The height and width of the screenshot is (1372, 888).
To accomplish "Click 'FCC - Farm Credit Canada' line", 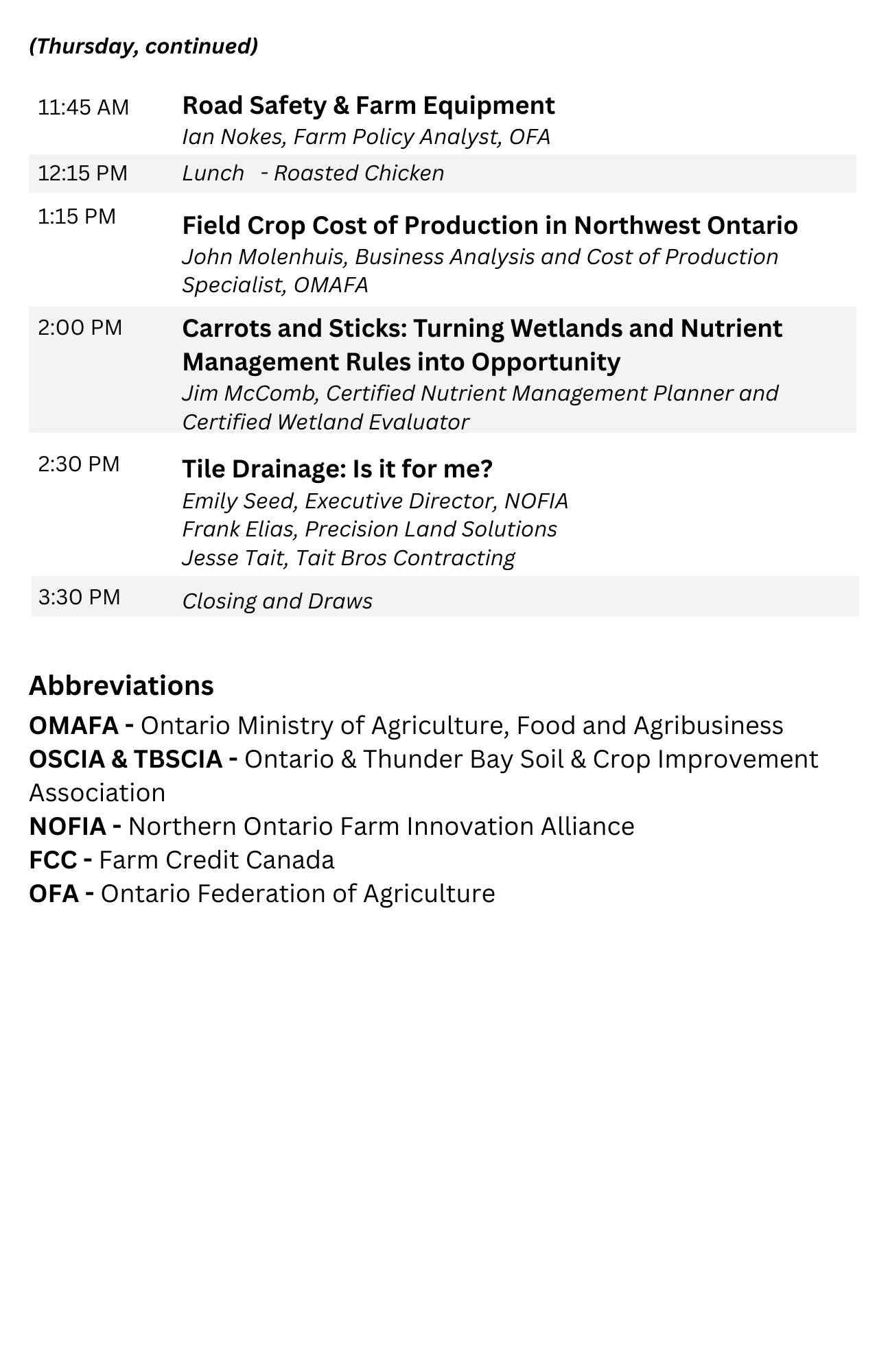I will [182, 860].
